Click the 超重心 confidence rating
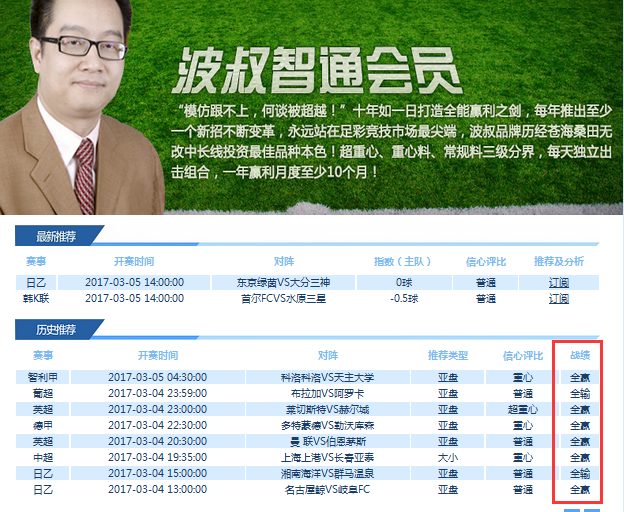Viewport: 624px width, 512px height. click(523, 409)
